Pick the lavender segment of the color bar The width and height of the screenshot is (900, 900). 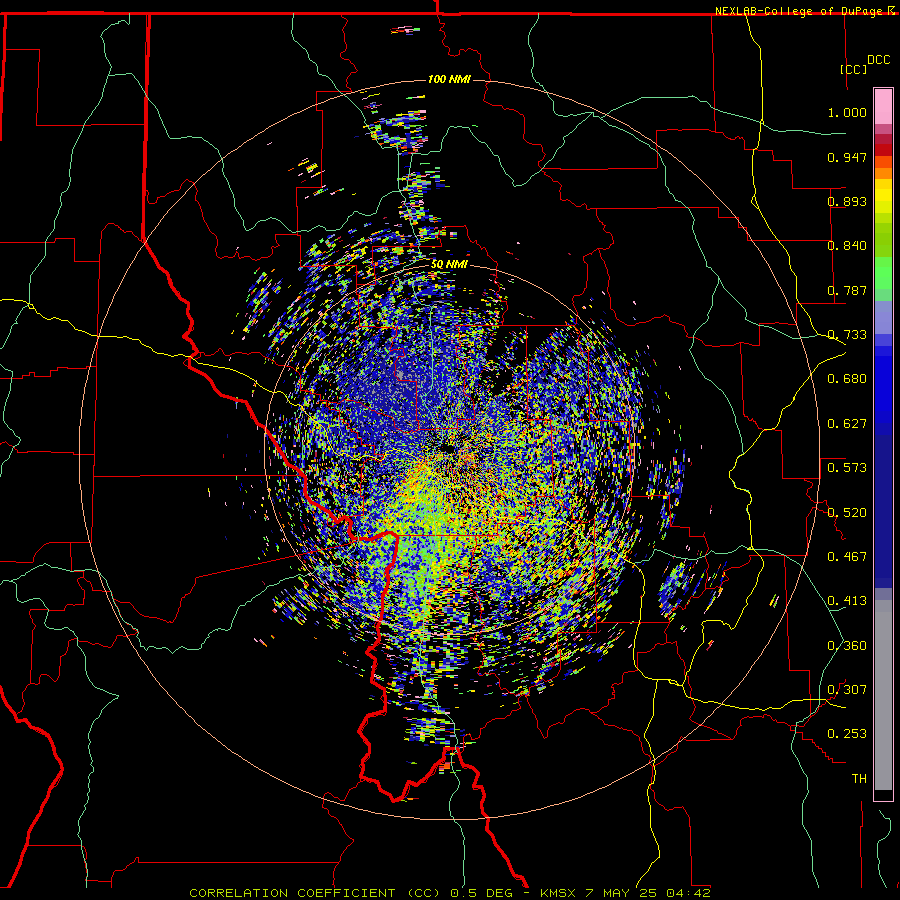pos(883,317)
